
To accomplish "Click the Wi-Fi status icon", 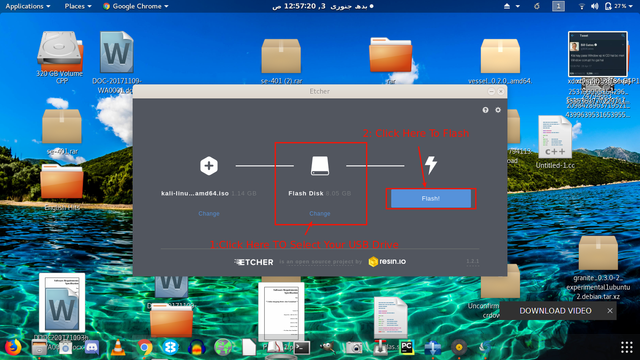I will coord(582,6).
